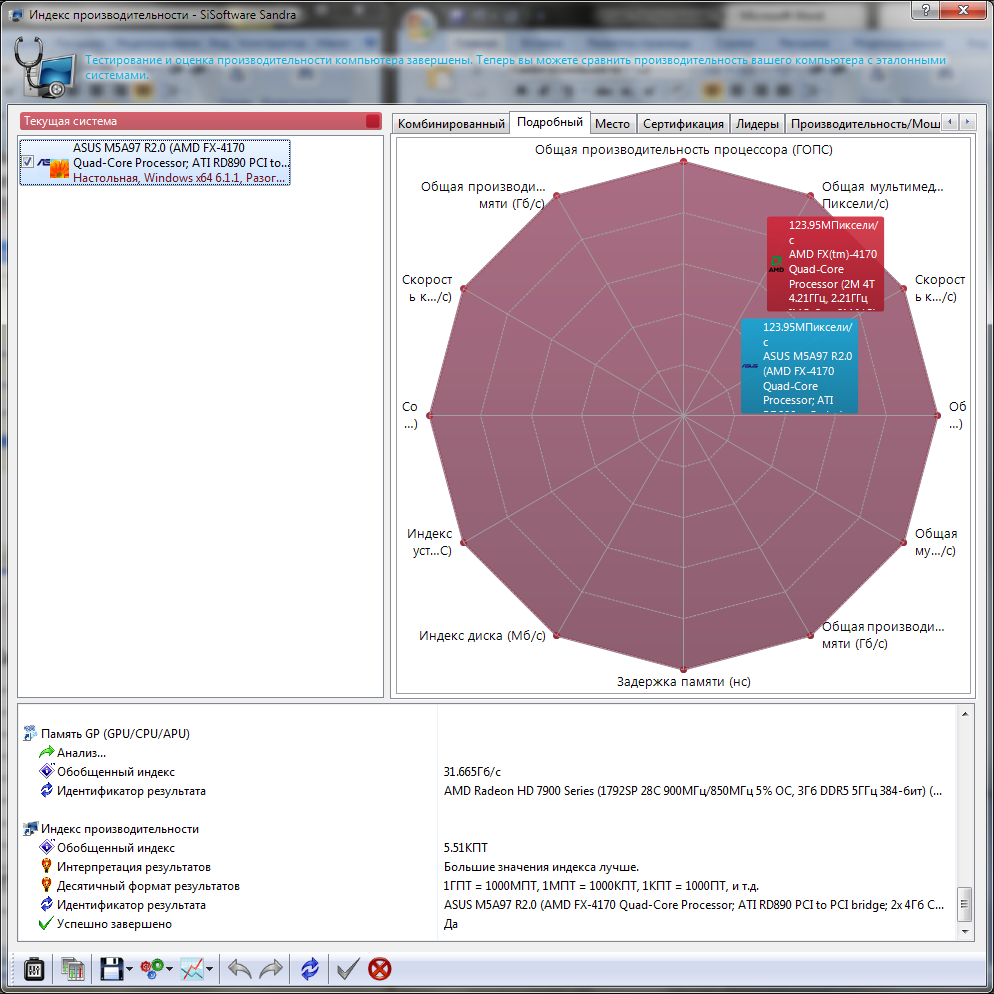This screenshot has height=994, width=994.
Task: Click the help question mark button
Action: pyautogui.click(x=926, y=10)
